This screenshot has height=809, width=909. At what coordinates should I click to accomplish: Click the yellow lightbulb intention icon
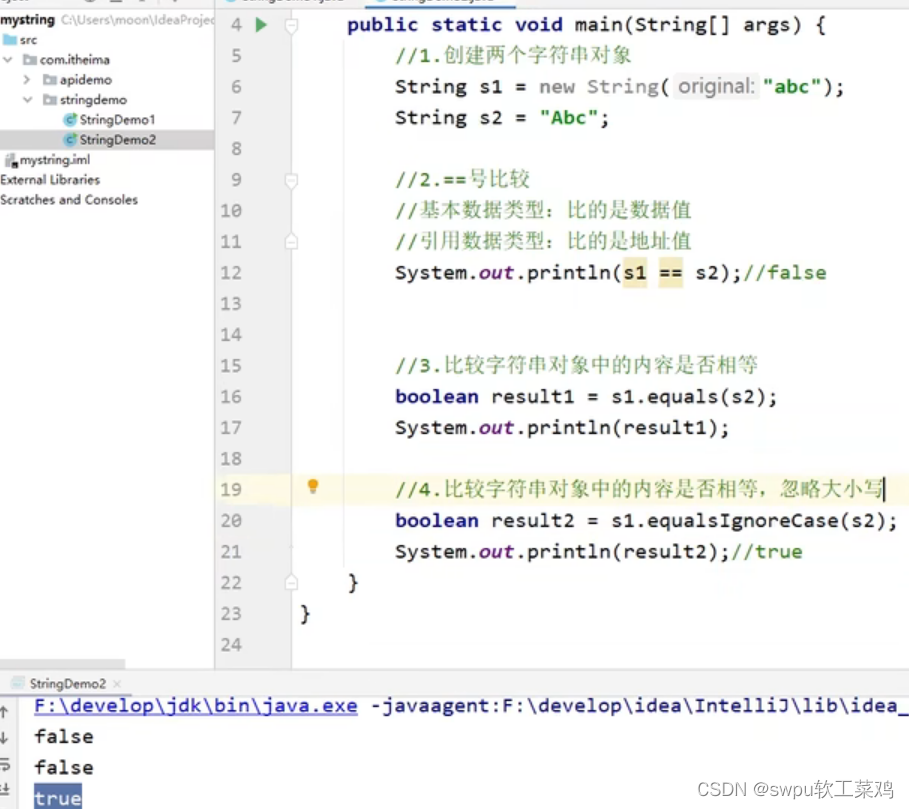tap(312, 486)
